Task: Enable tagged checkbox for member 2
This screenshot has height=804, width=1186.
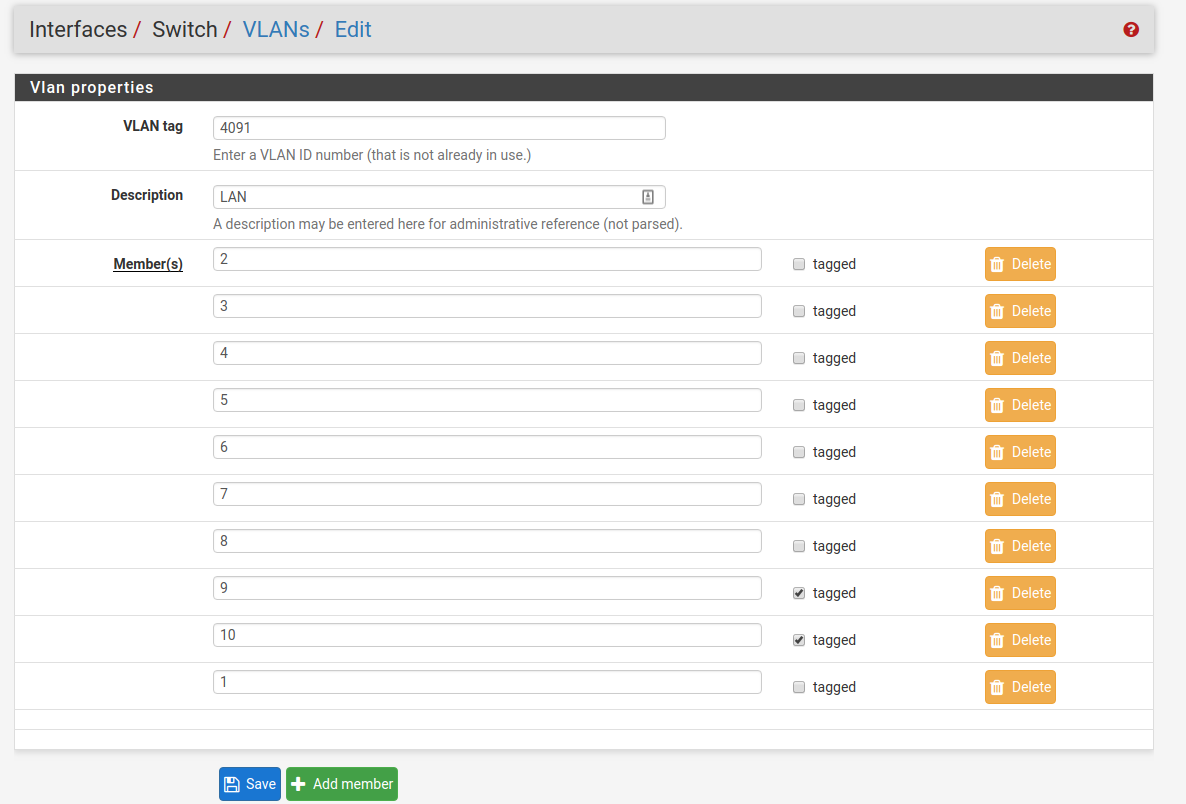Action: pyautogui.click(x=799, y=265)
